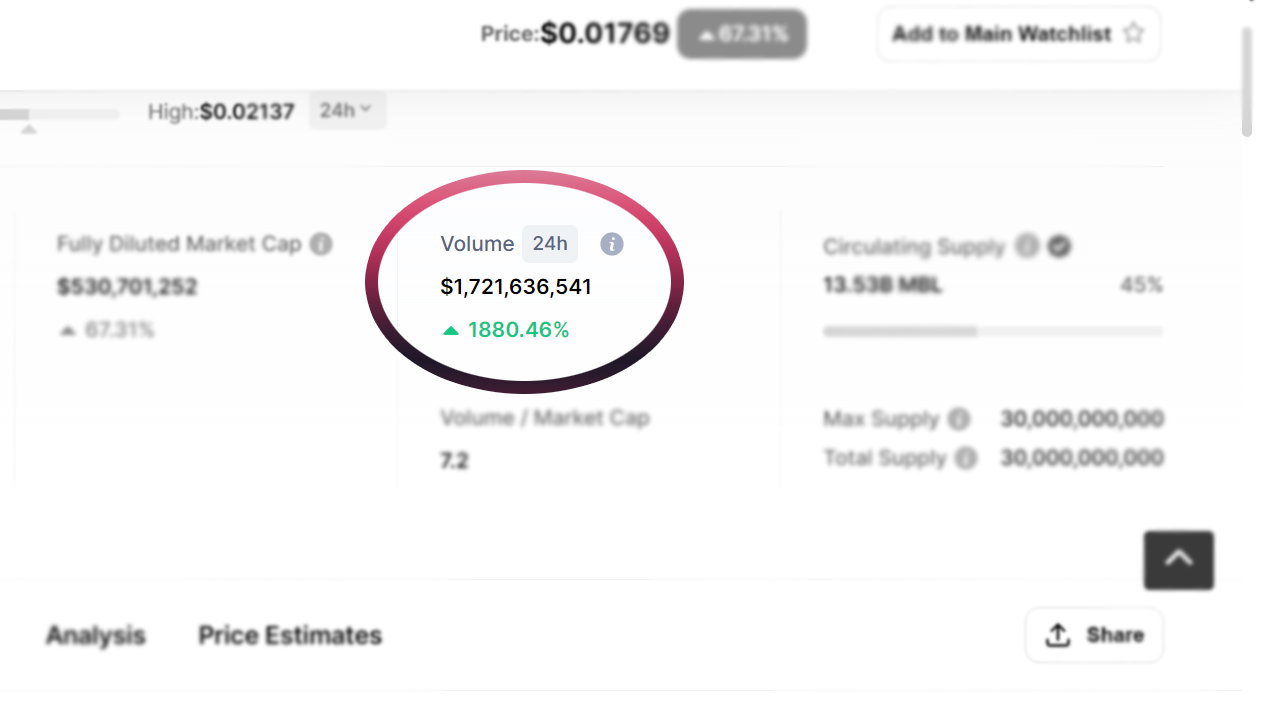Click the circulating supply progress bar
Viewport: 1280px width, 720px height.
993,331
